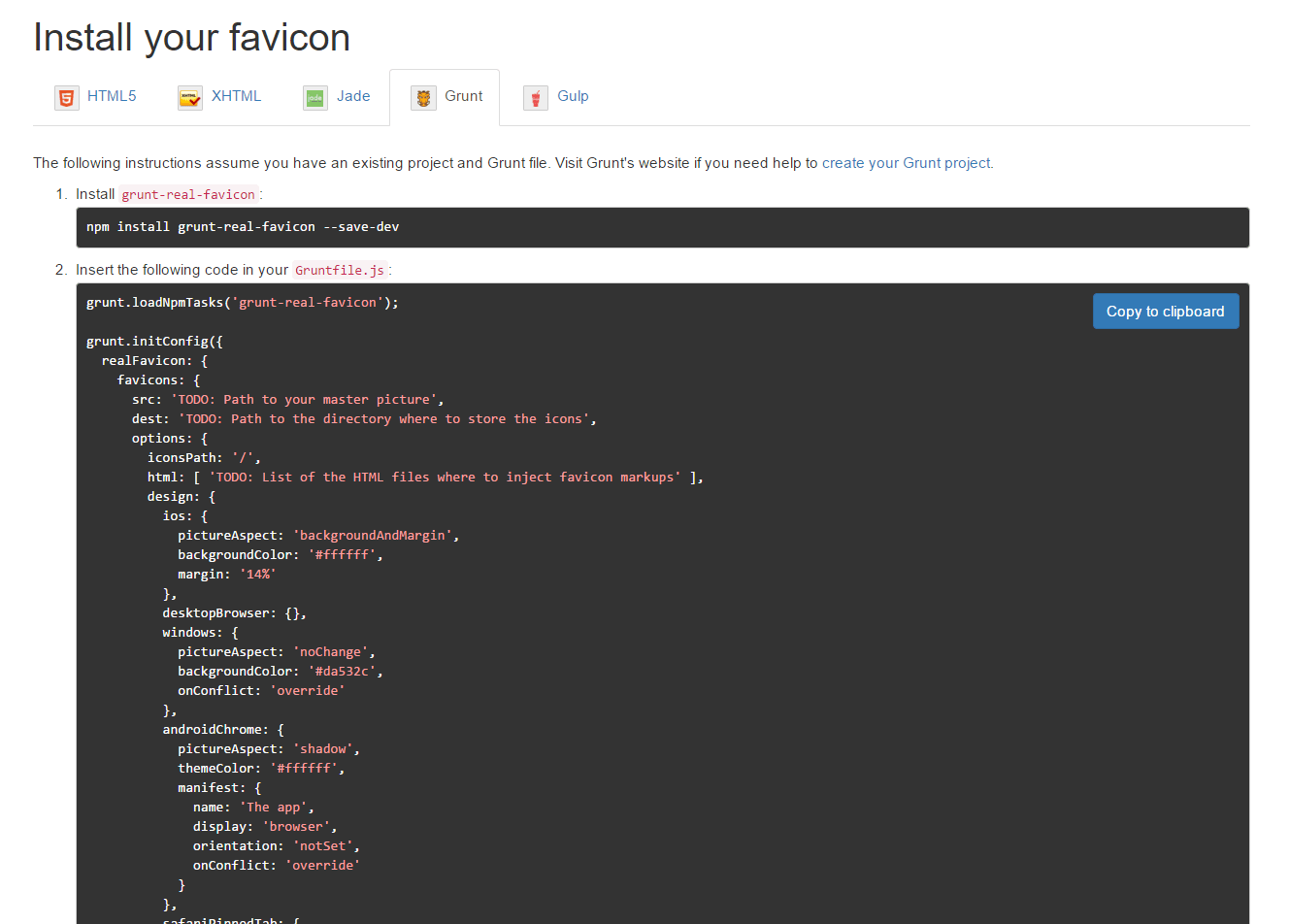The height and width of the screenshot is (924, 1290).
Task: Switch to the XHTML tab
Action: coord(235,95)
